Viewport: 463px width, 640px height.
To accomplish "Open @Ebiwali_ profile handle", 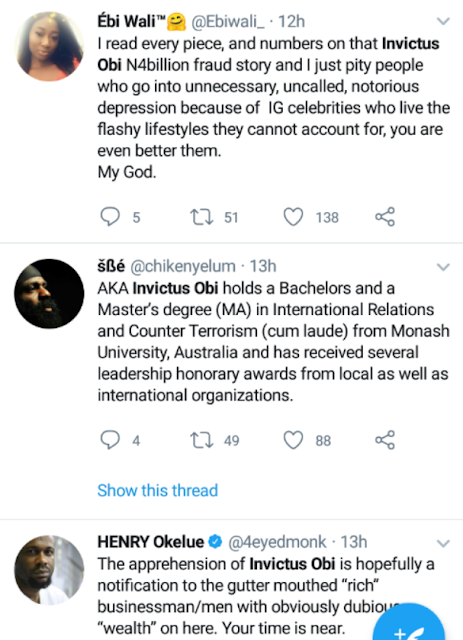I will point(228,22).
